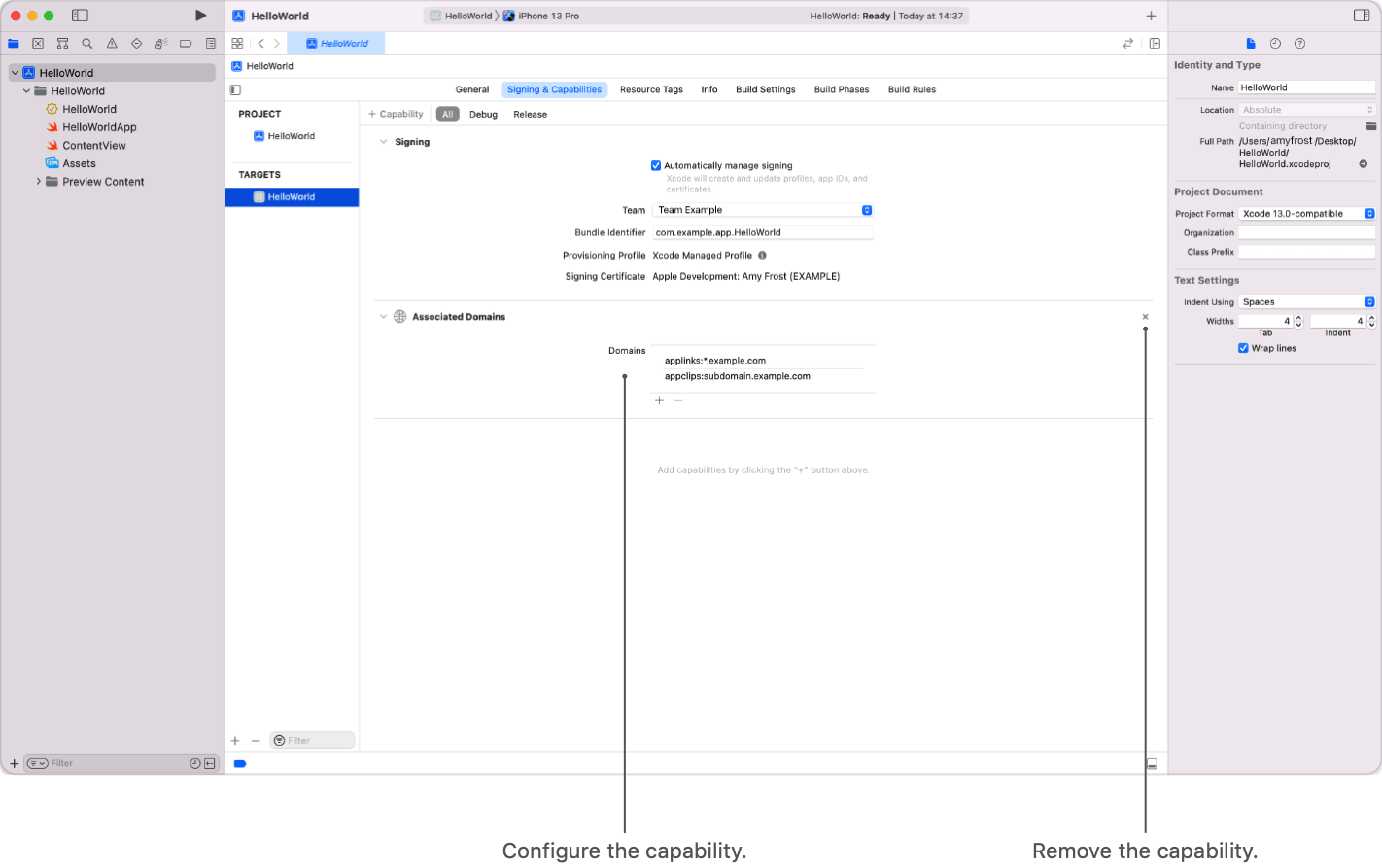Toggle Automatically manage signing checkbox
Viewport: 1382px width, 868px height.
(656, 165)
